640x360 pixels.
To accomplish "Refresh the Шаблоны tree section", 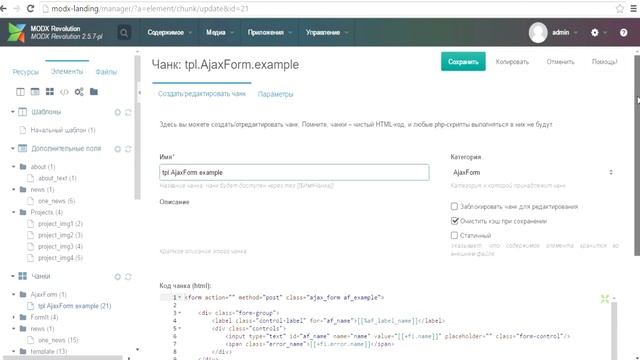I will 128,112.
